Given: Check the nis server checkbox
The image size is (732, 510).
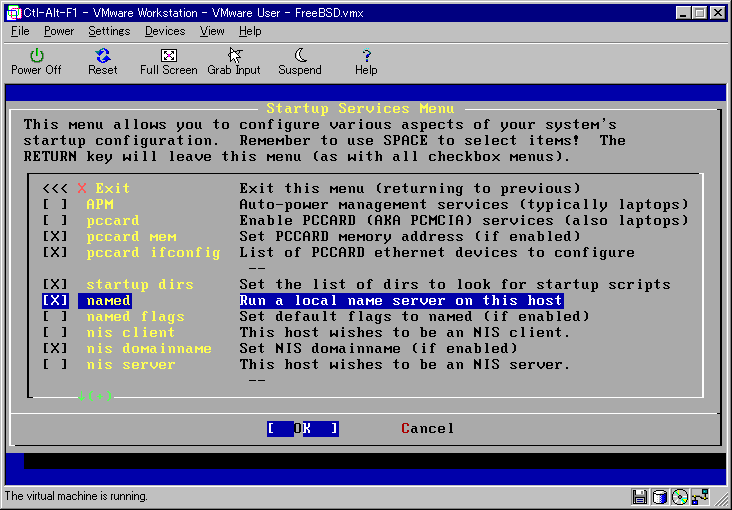Looking at the screenshot, I should point(55,364).
